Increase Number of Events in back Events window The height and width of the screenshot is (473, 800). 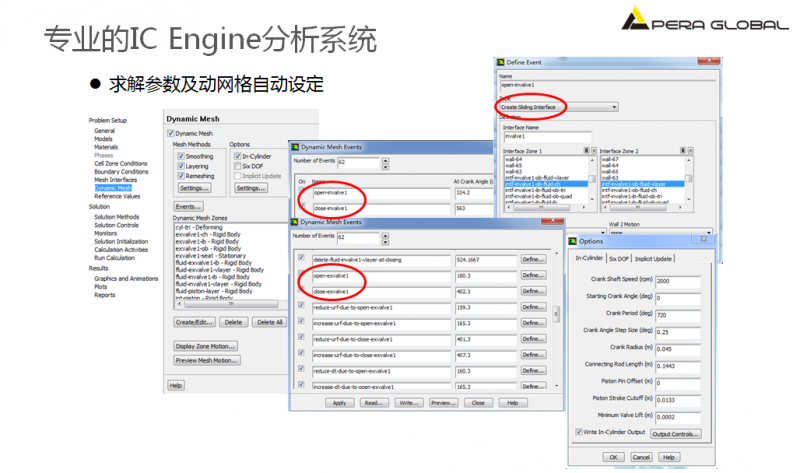point(385,160)
